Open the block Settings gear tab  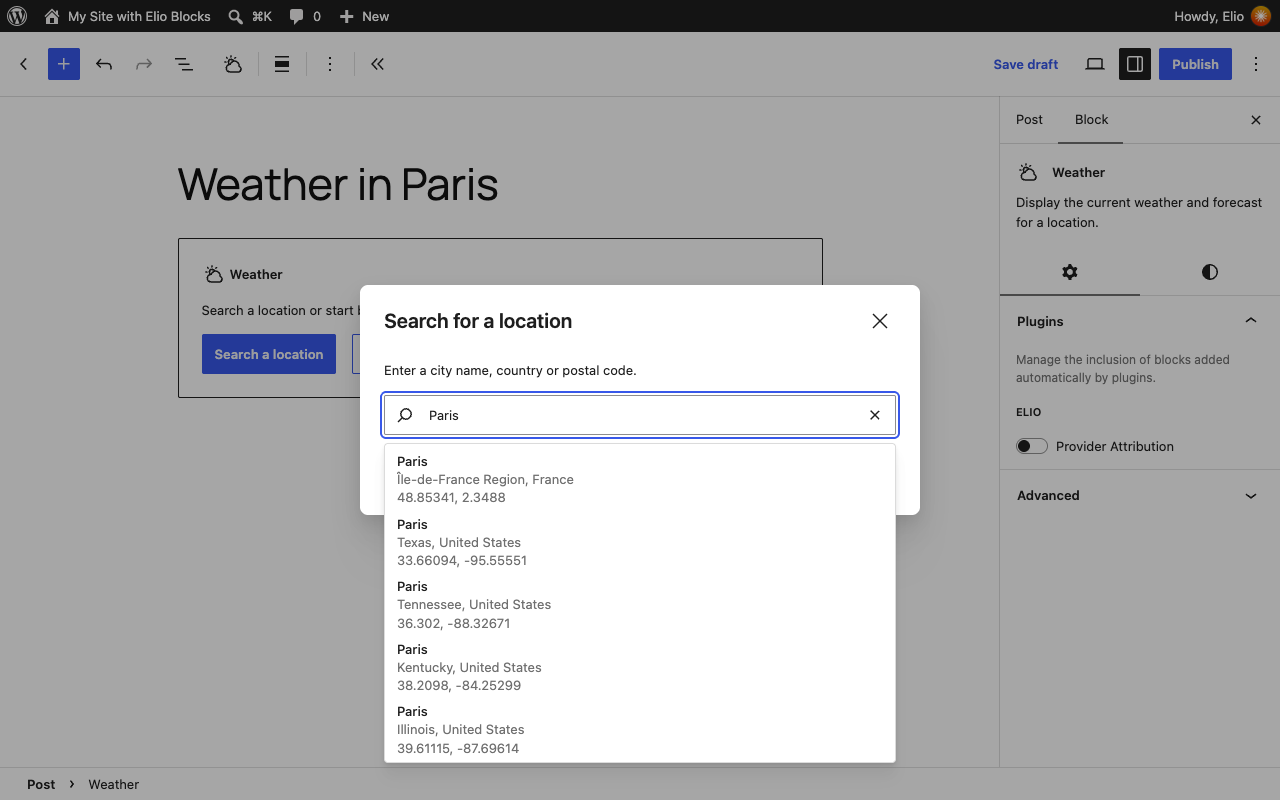[1070, 272]
